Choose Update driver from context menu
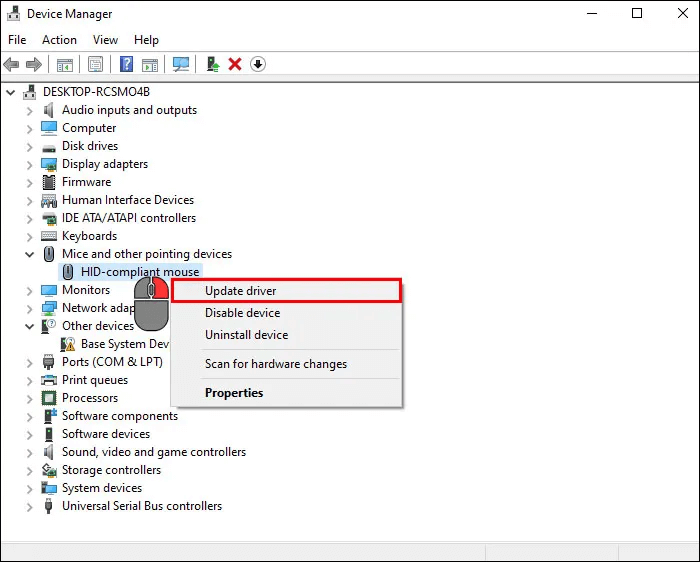The width and height of the screenshot is (700, 562). pyautogui.click(x=240, y=291)
